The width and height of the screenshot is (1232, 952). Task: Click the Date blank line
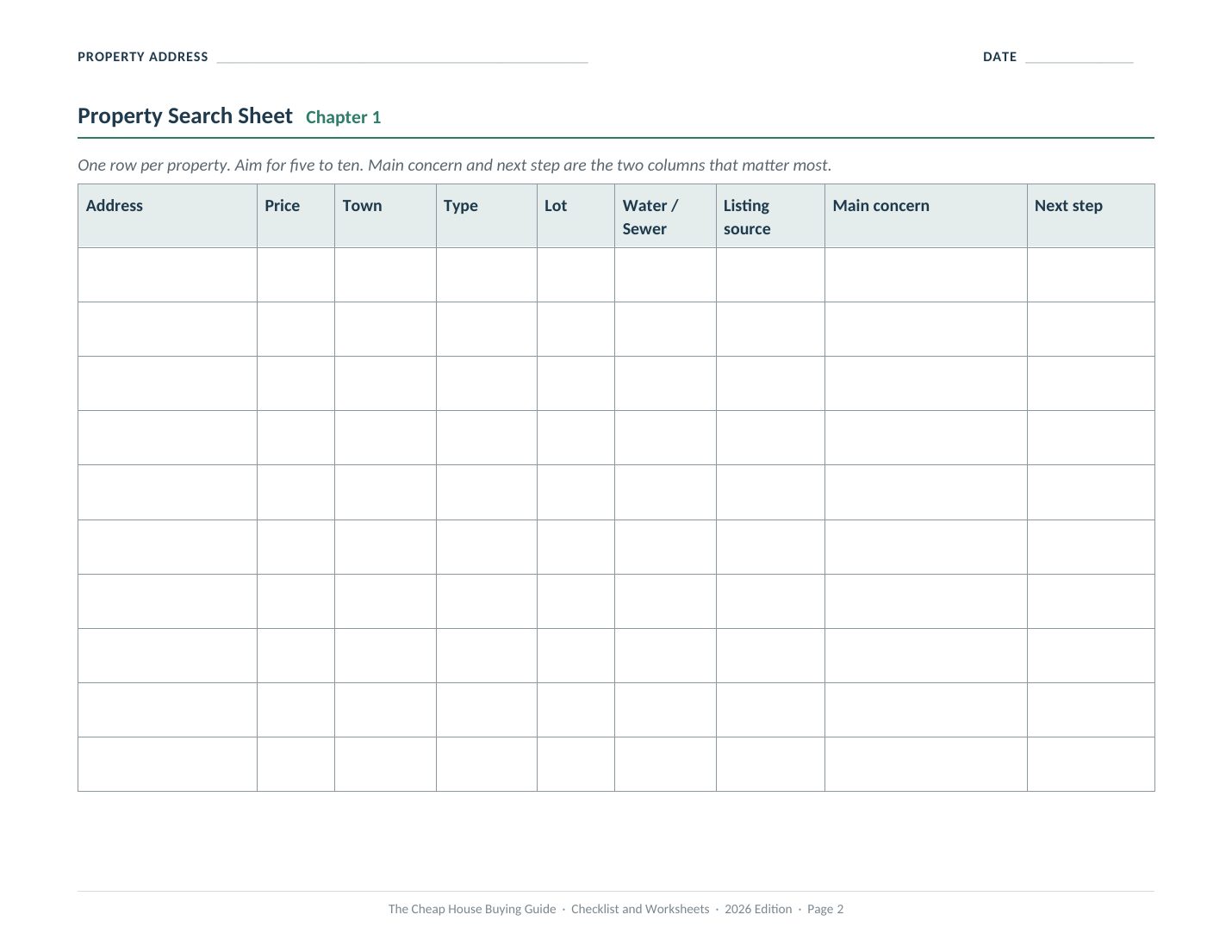pyautogui.click(x=1080, y=58)
